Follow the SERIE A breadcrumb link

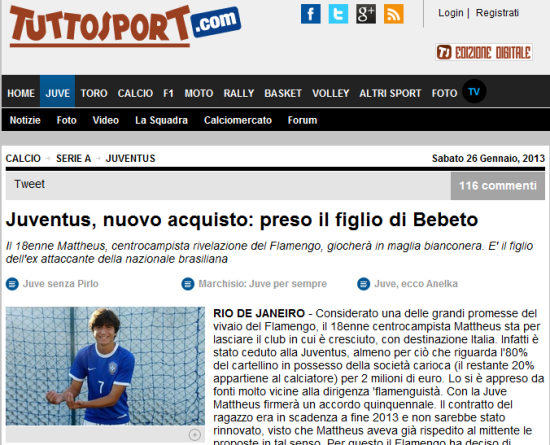point(74,159)
